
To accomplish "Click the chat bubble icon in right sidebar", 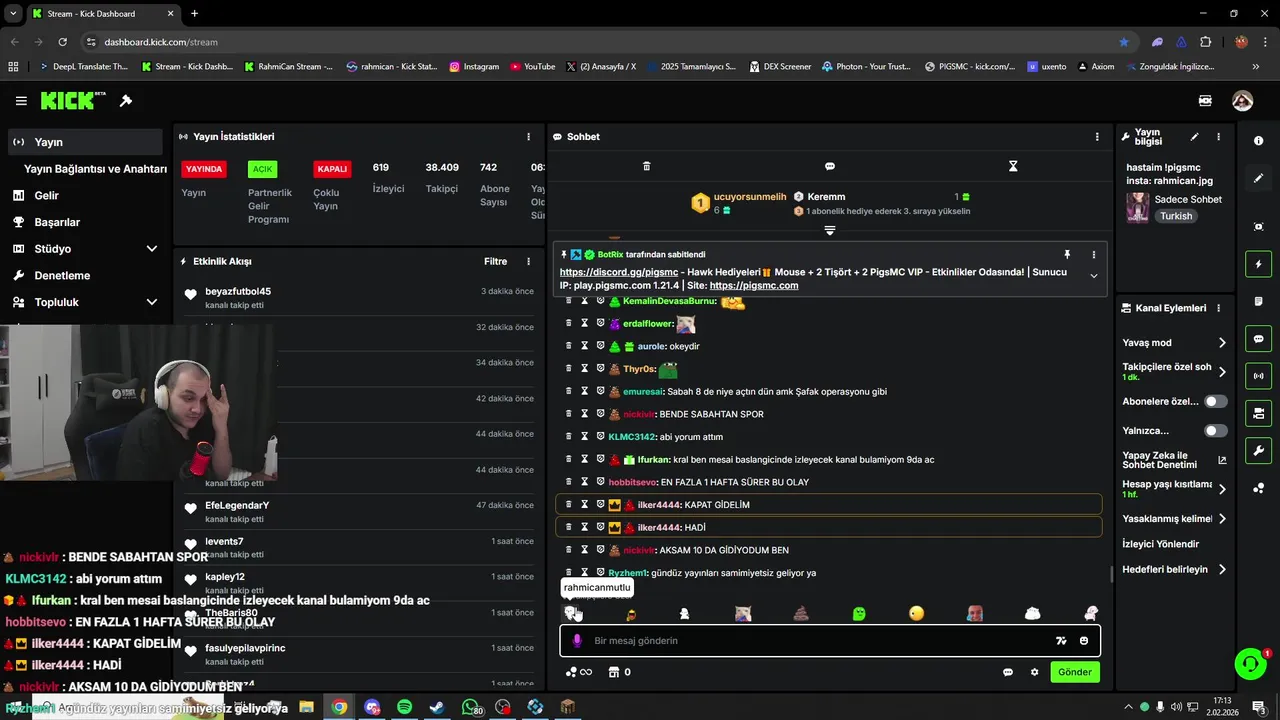I will click(1258, 339).
